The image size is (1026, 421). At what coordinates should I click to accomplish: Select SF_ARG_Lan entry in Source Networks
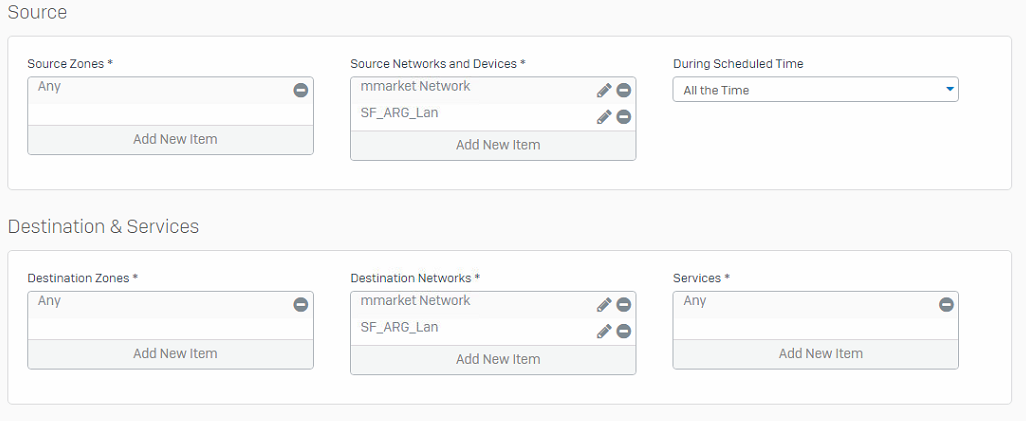click(x=400, y=113)
